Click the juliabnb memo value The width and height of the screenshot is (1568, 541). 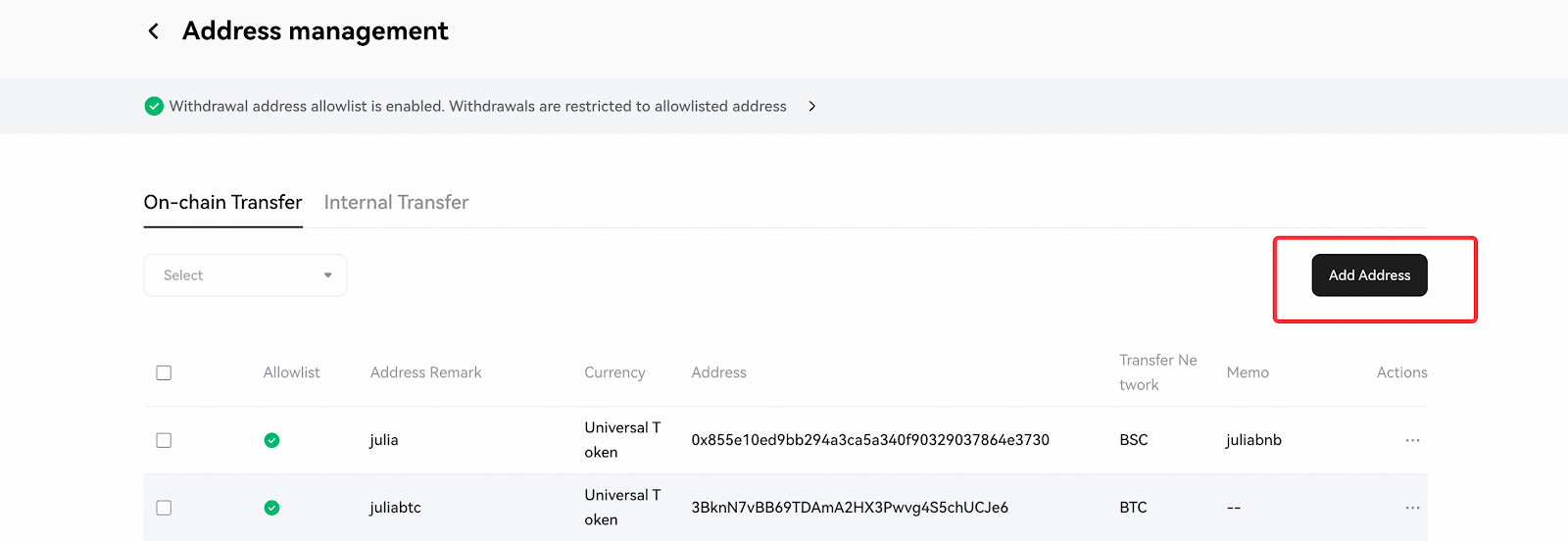tap(1253, 440)
